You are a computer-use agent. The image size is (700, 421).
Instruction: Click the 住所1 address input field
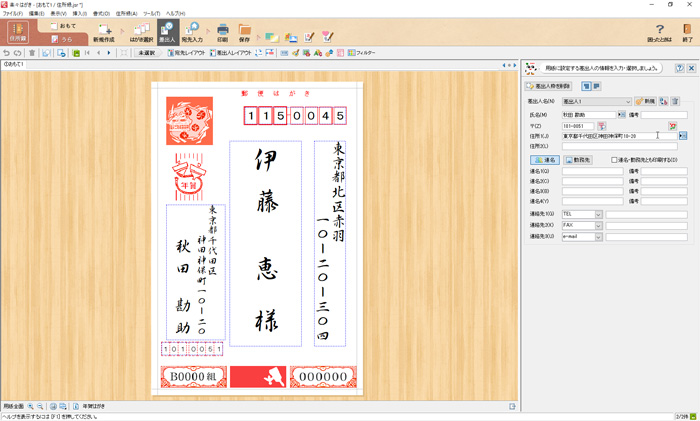click(x=618, y=136)
